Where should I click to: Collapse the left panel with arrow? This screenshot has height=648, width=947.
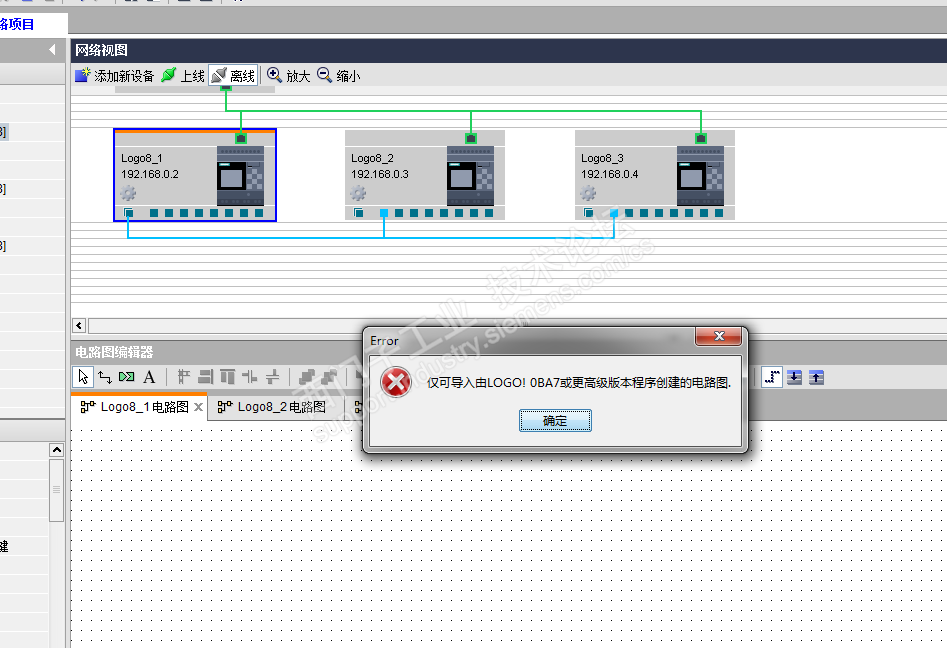pyautogui.click(x=53, y=50)
